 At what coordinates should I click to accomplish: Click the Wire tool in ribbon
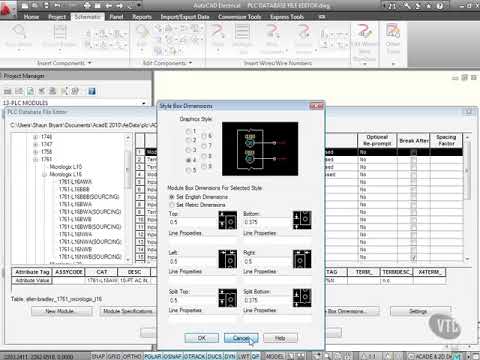coord(218,37)
